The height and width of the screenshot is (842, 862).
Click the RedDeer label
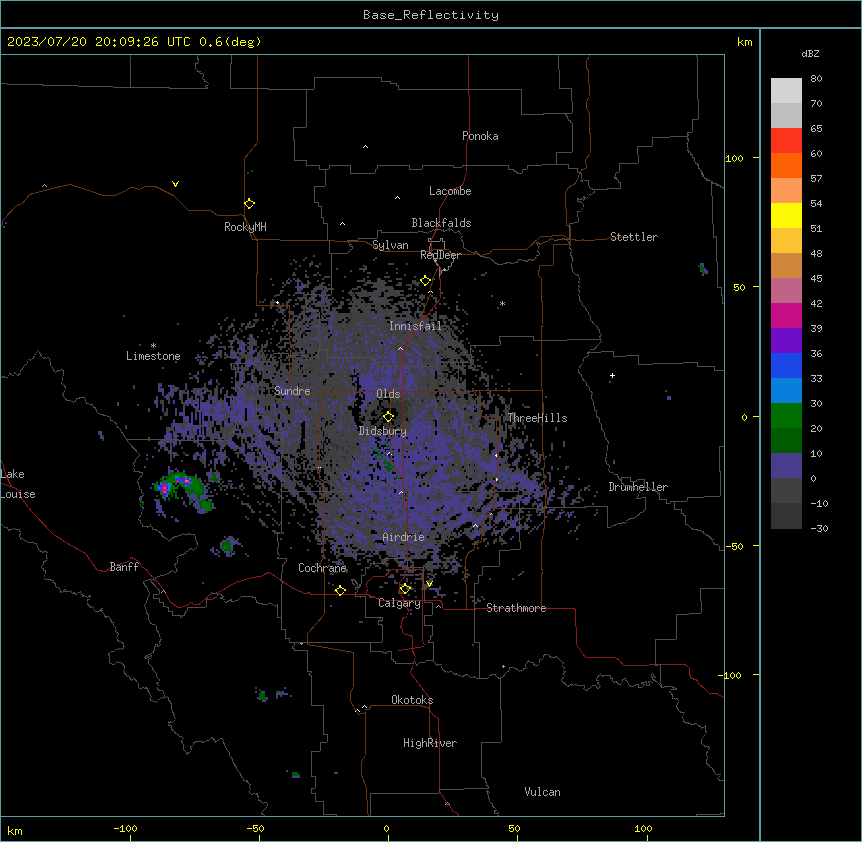440,255
